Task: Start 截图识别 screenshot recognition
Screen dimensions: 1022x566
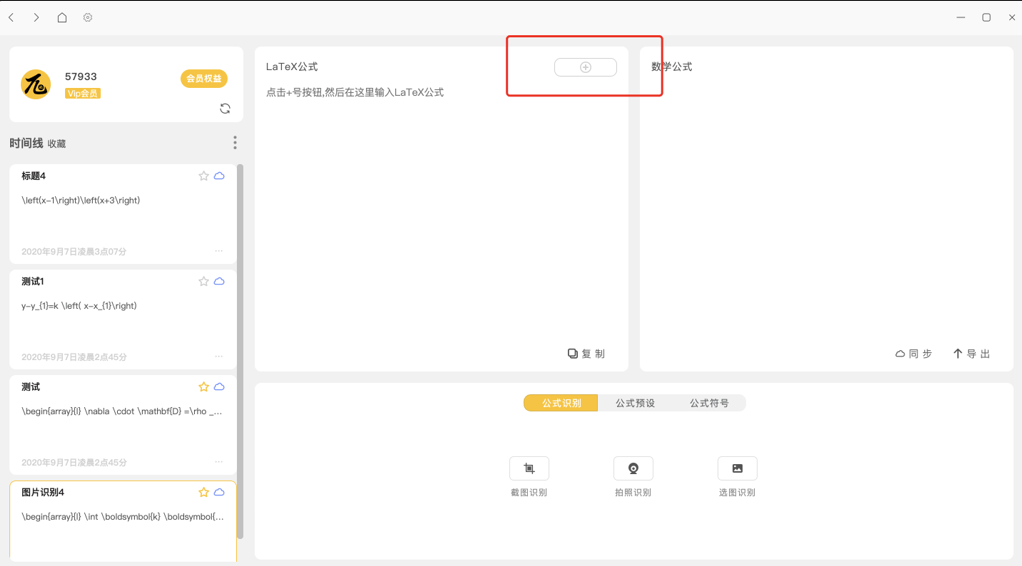Action: pos(529,477)
